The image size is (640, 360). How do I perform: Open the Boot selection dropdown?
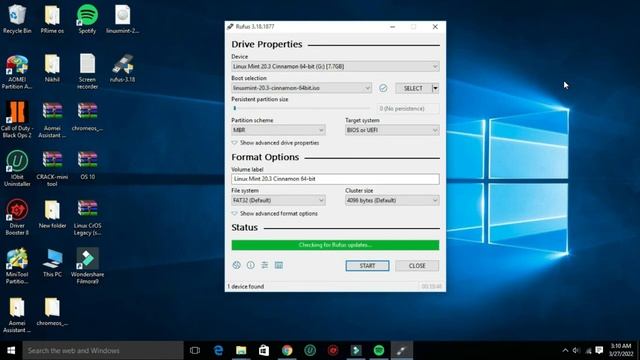click(301, 88)
